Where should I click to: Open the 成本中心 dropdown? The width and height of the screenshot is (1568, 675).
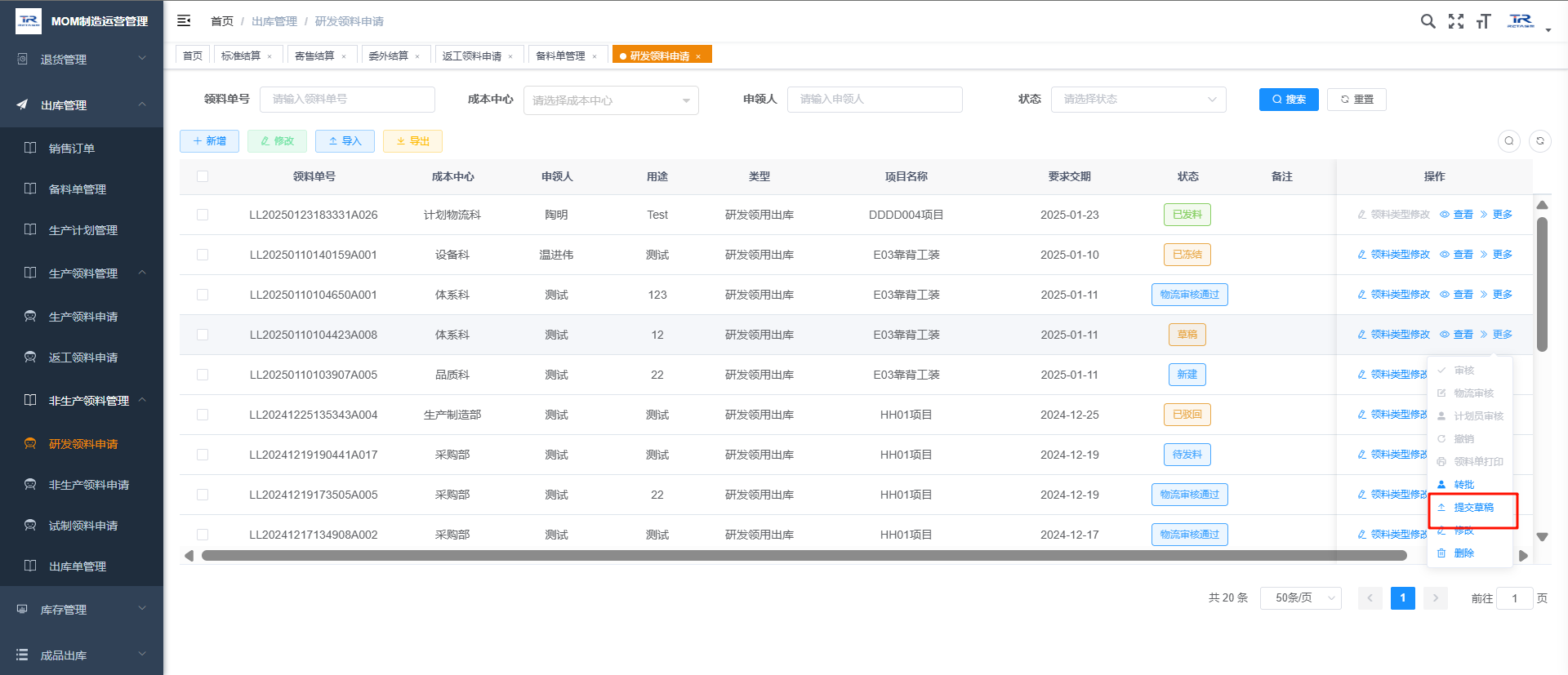coord(611,100)
